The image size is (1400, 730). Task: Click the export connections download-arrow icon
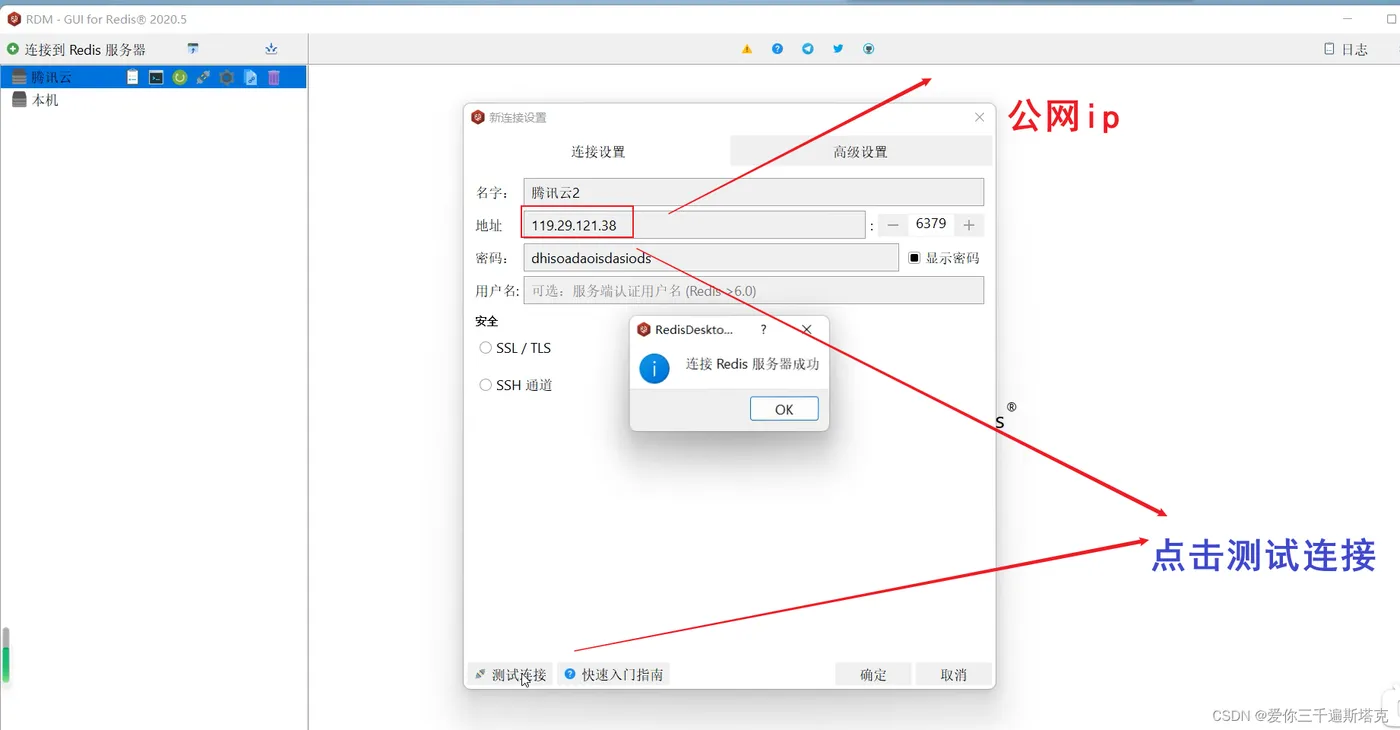click(271, 49)
